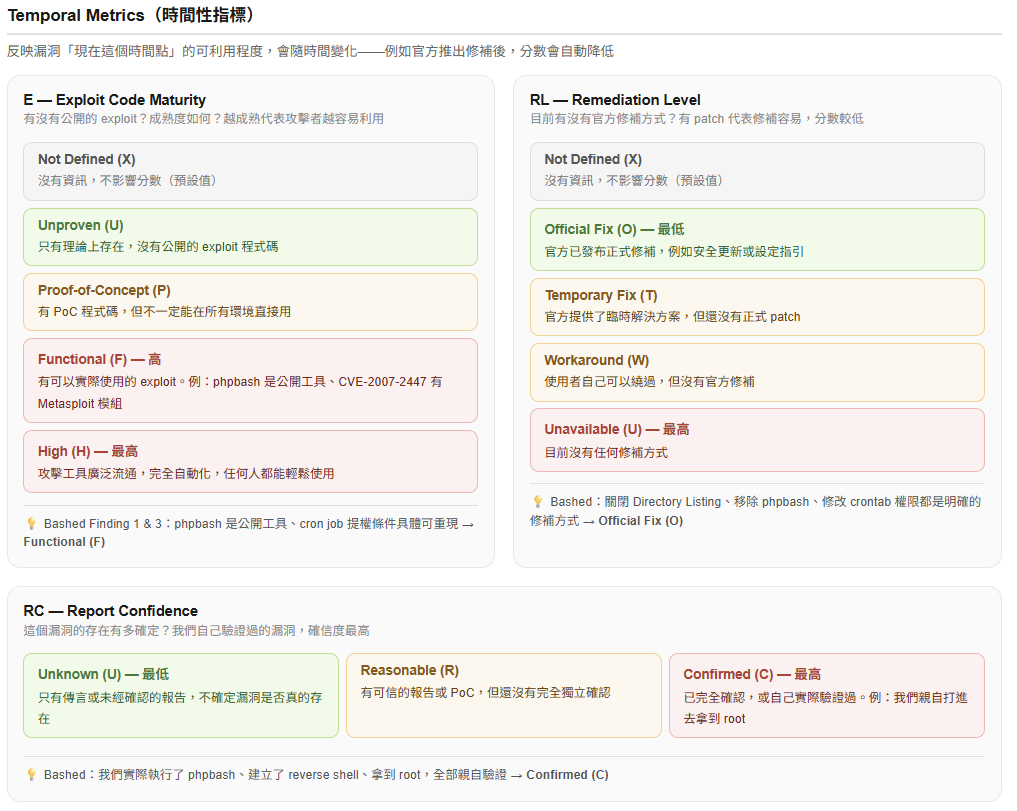Viewport: 1017px width, 811px height.
Task: Click the note text about phpbash and cron job 提權
Action: (248, 533)
